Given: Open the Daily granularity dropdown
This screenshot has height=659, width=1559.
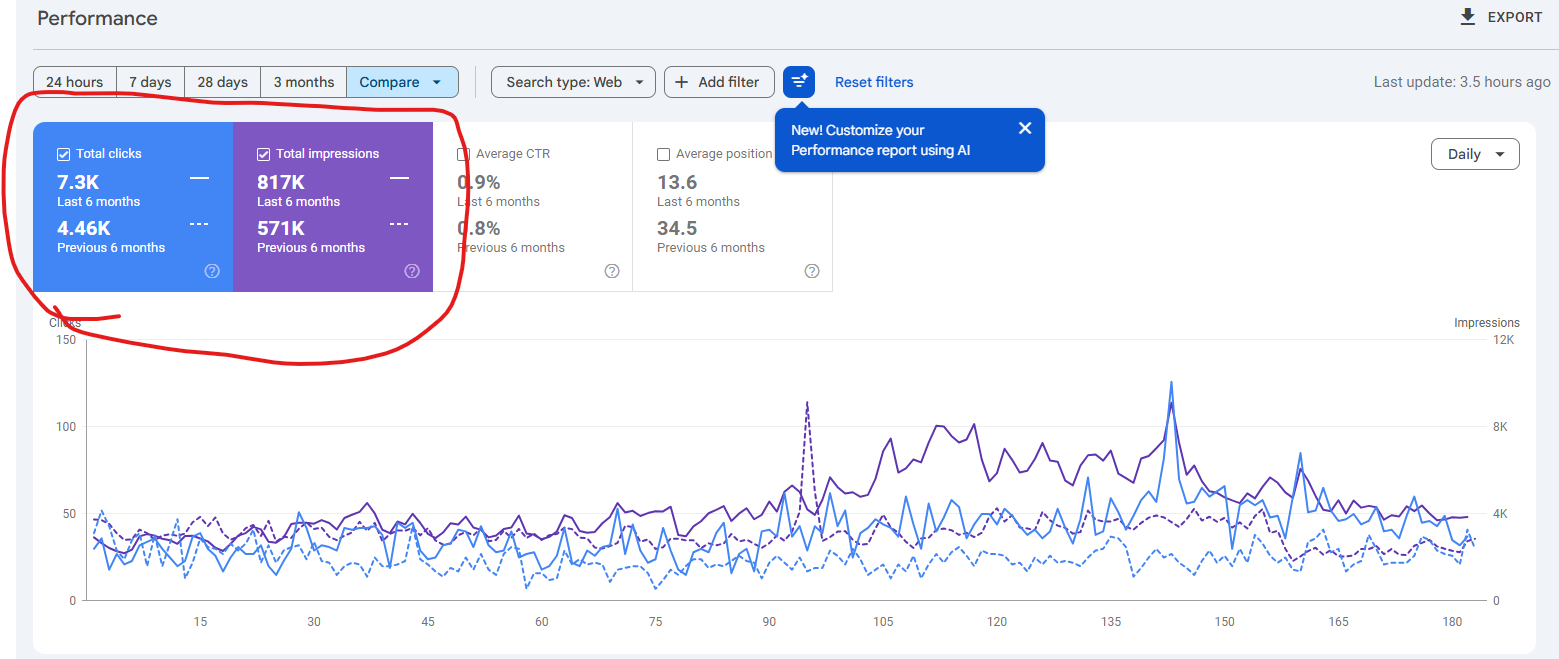Looking at the screenshot, I should [x=1475, y=154].
